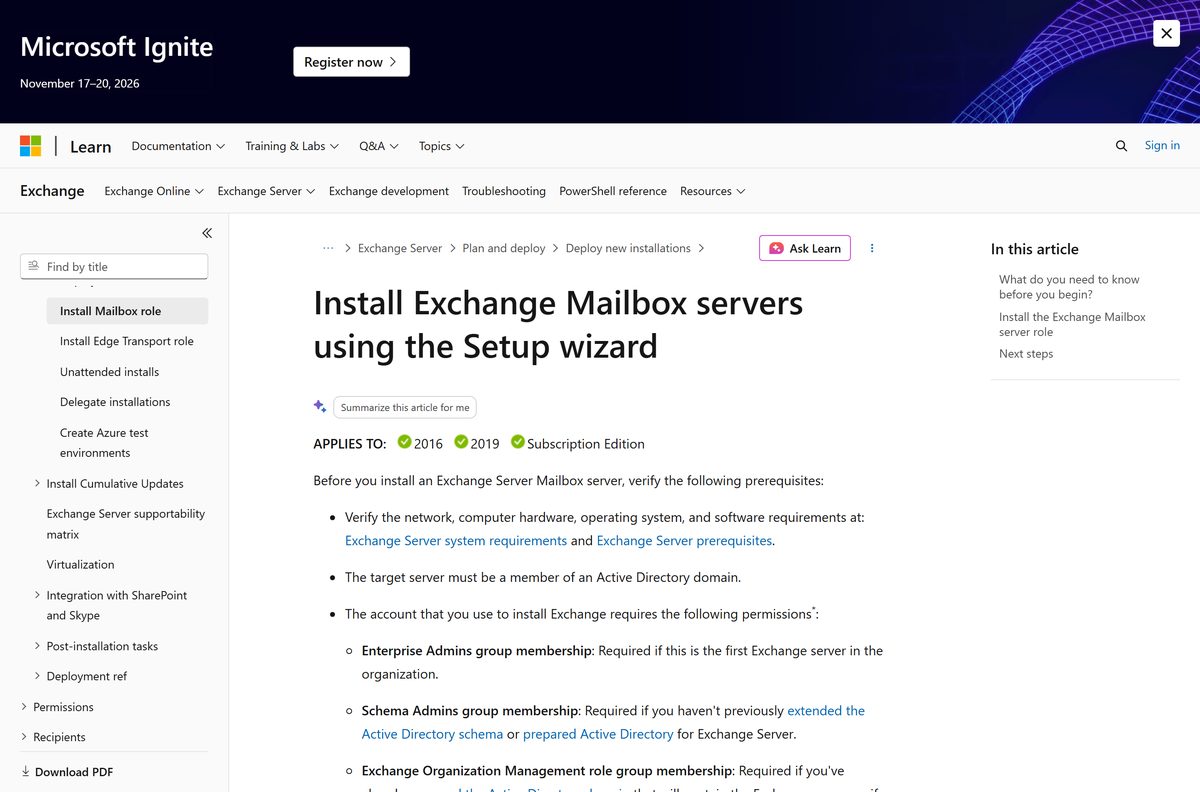Click the filter icon in Find by title

tap(34, 266)
